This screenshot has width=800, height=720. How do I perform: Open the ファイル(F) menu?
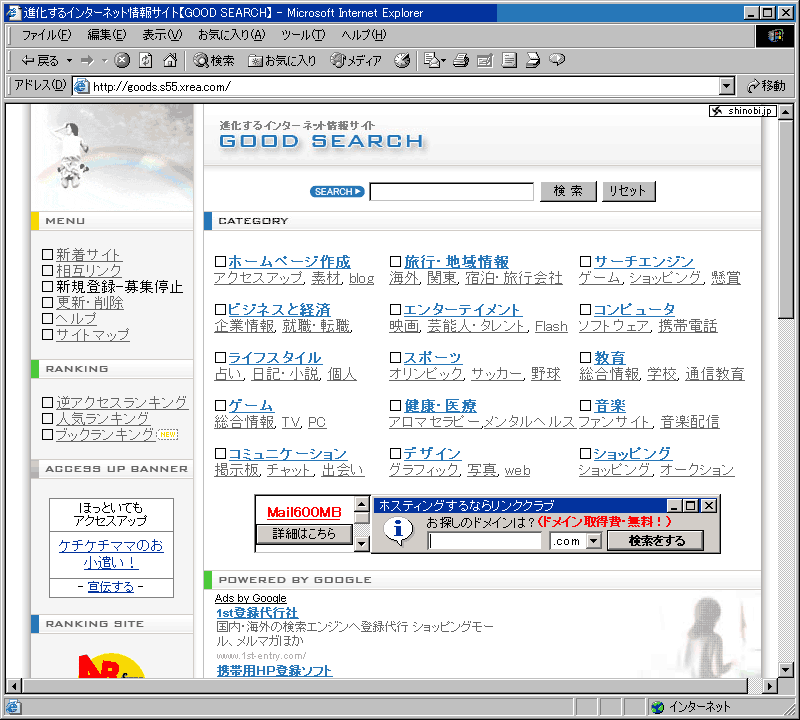click(x=46, y=35)
